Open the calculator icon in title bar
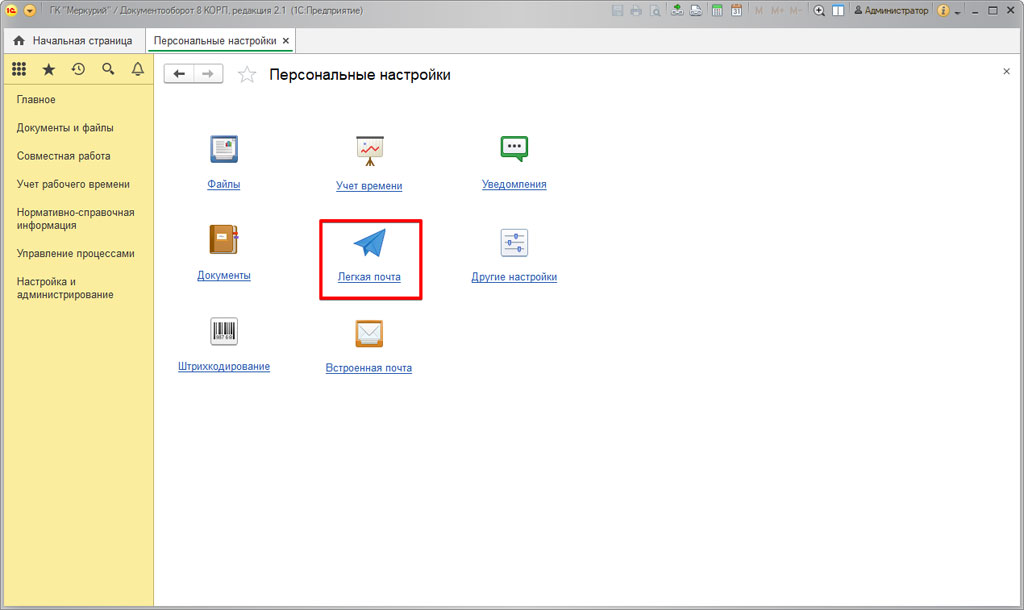 716,10
